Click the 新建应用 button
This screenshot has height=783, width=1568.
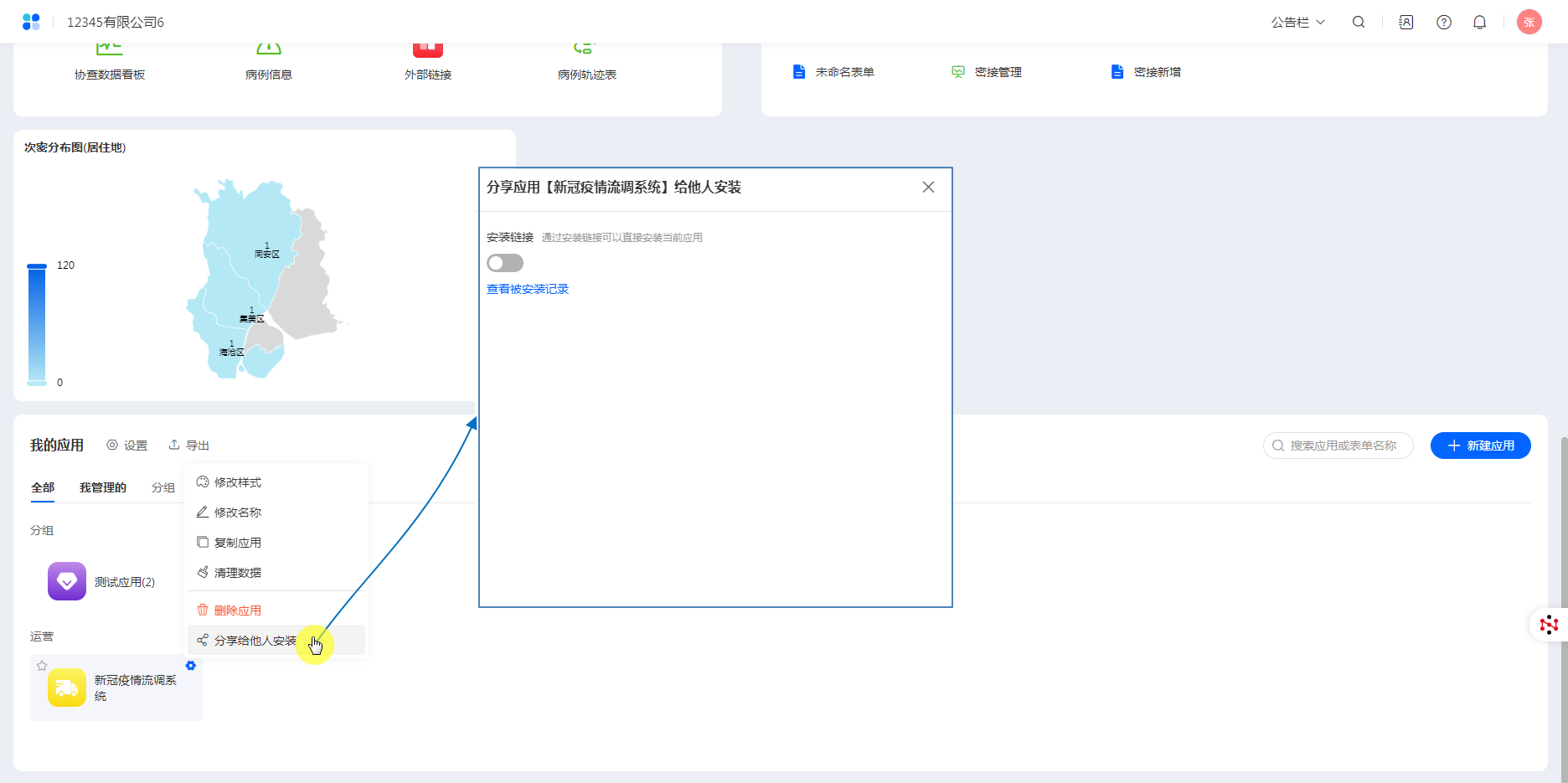[x=1480, y=446]
